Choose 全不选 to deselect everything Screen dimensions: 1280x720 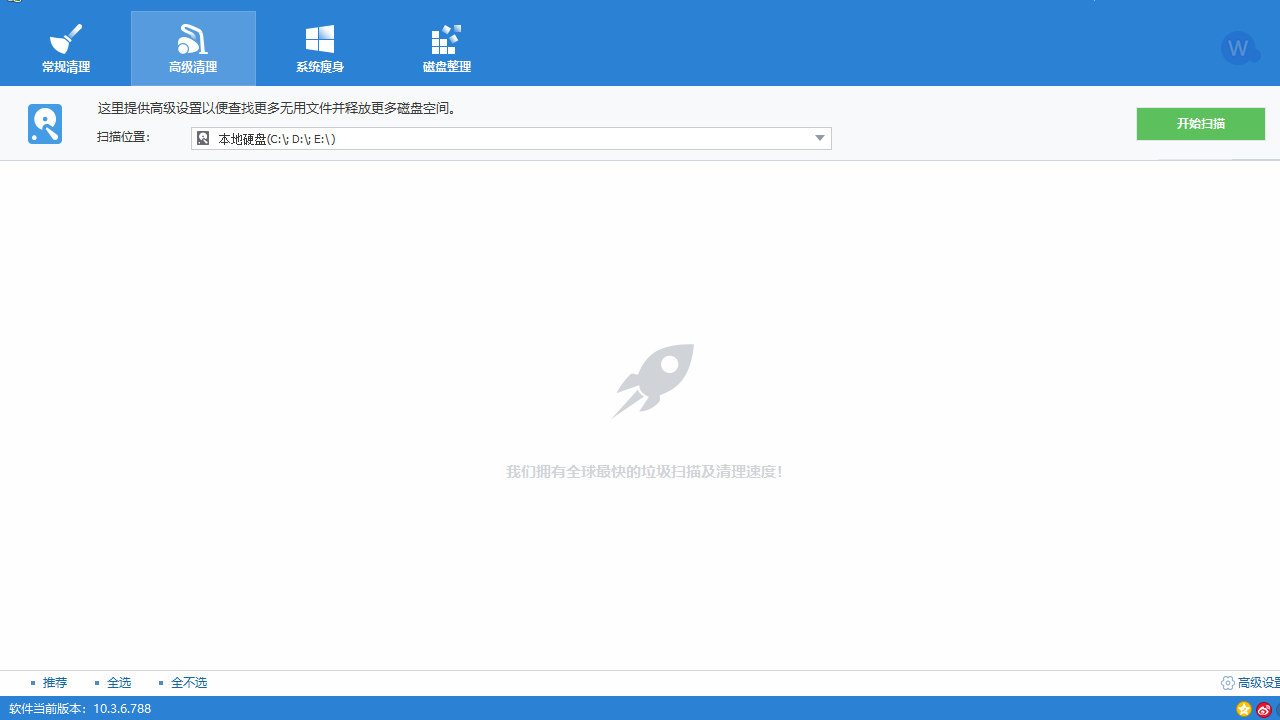(189, 682)
